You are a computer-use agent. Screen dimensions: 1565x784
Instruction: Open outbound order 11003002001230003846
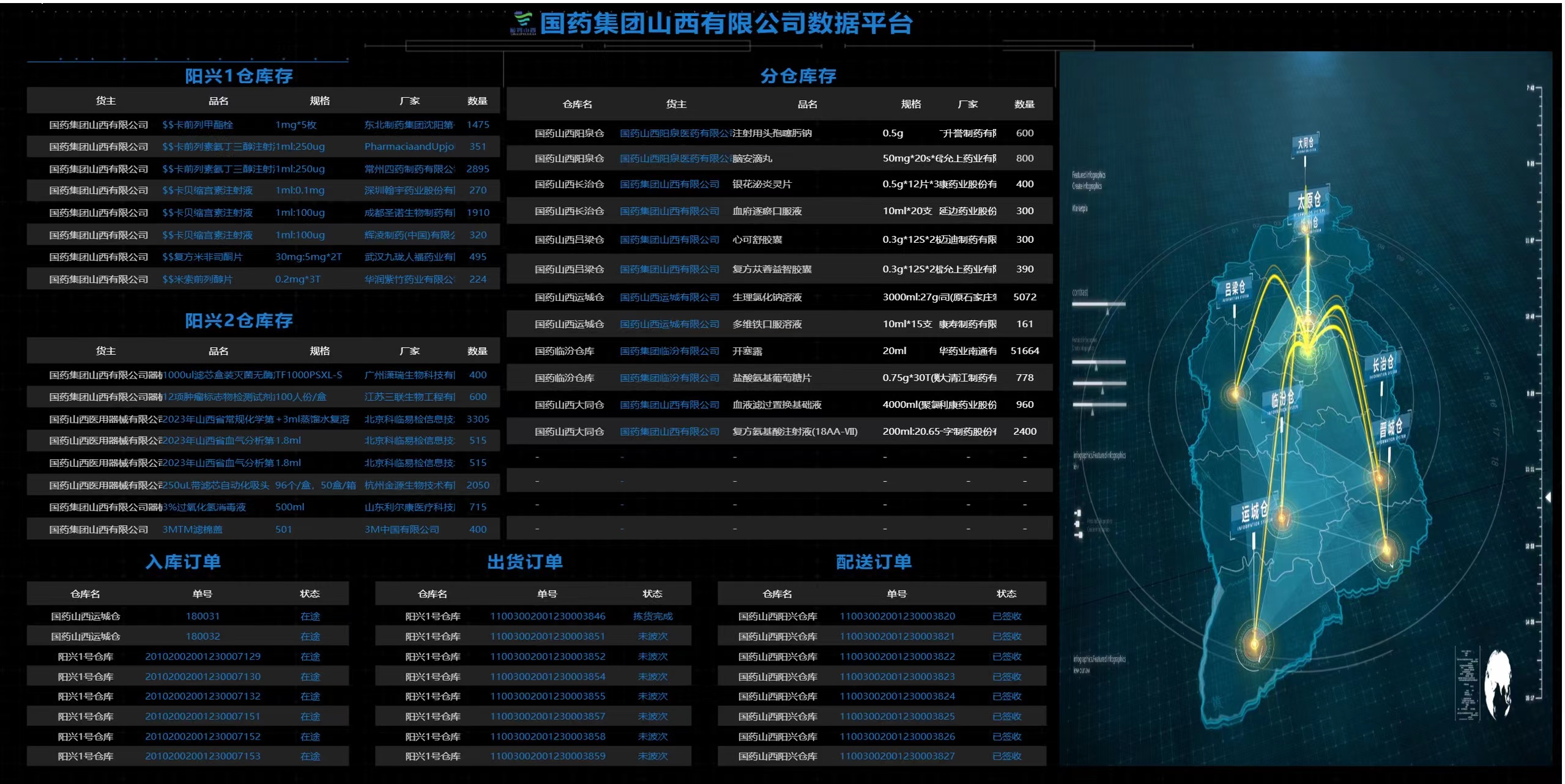tap(548, 616)
